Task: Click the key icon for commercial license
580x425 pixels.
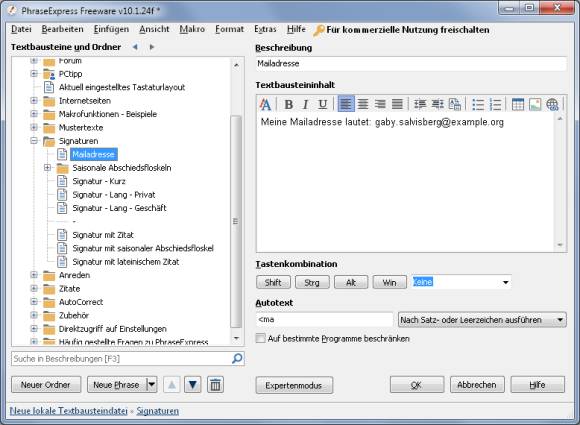Action: 318,30
